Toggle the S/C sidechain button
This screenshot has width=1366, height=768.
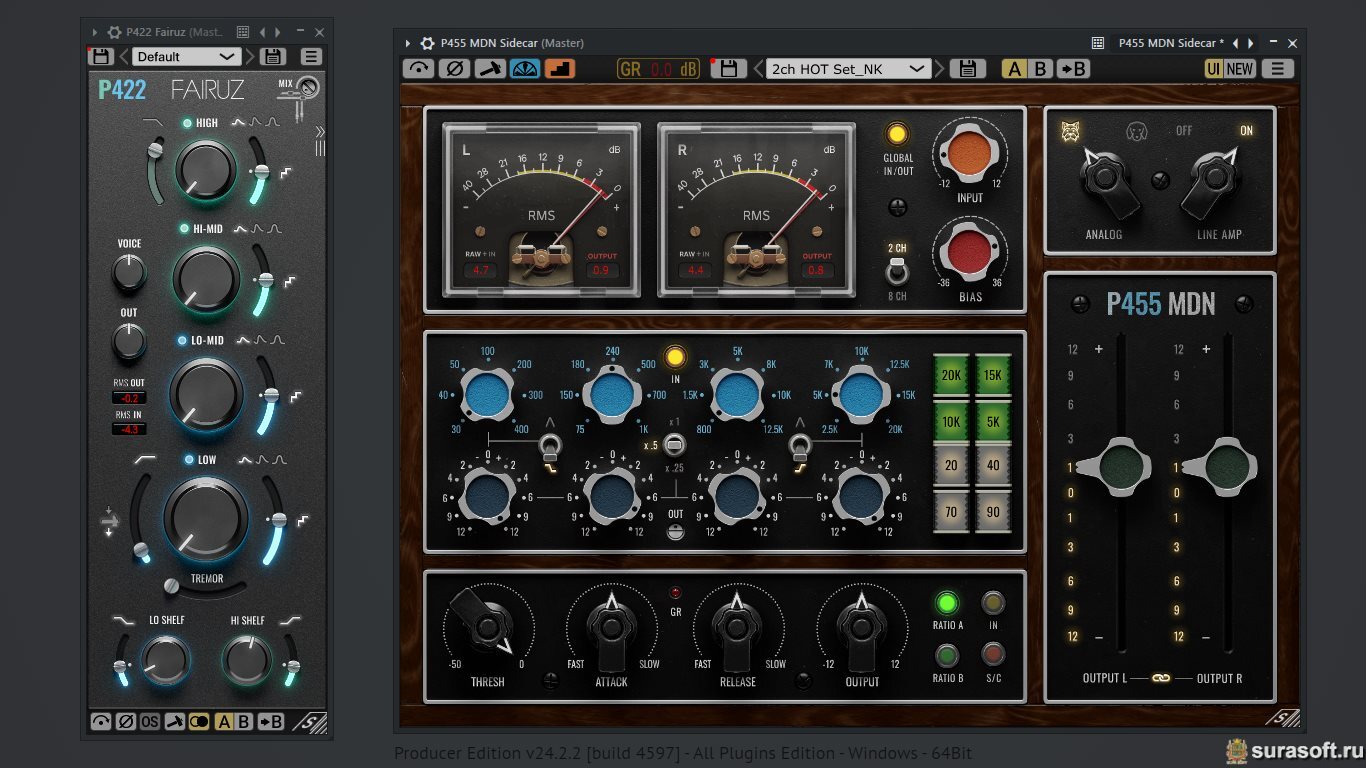[x=993, y=655]
